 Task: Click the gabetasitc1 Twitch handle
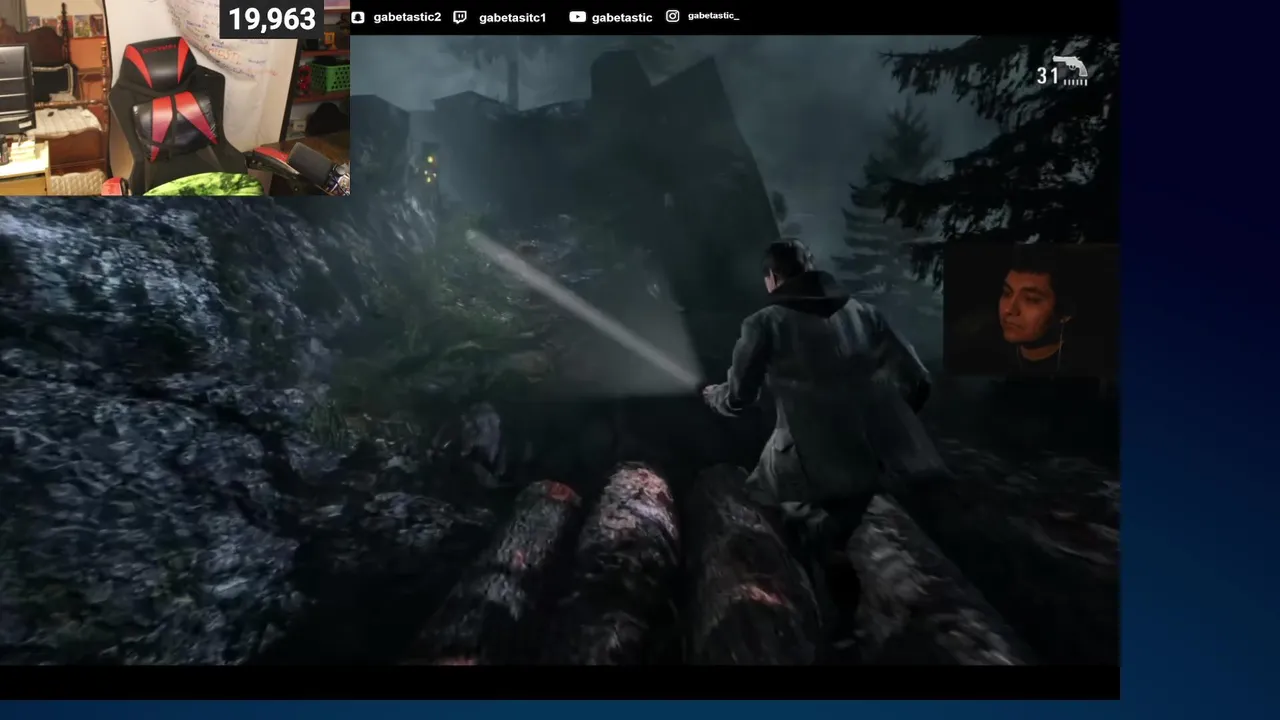(513, 17)
